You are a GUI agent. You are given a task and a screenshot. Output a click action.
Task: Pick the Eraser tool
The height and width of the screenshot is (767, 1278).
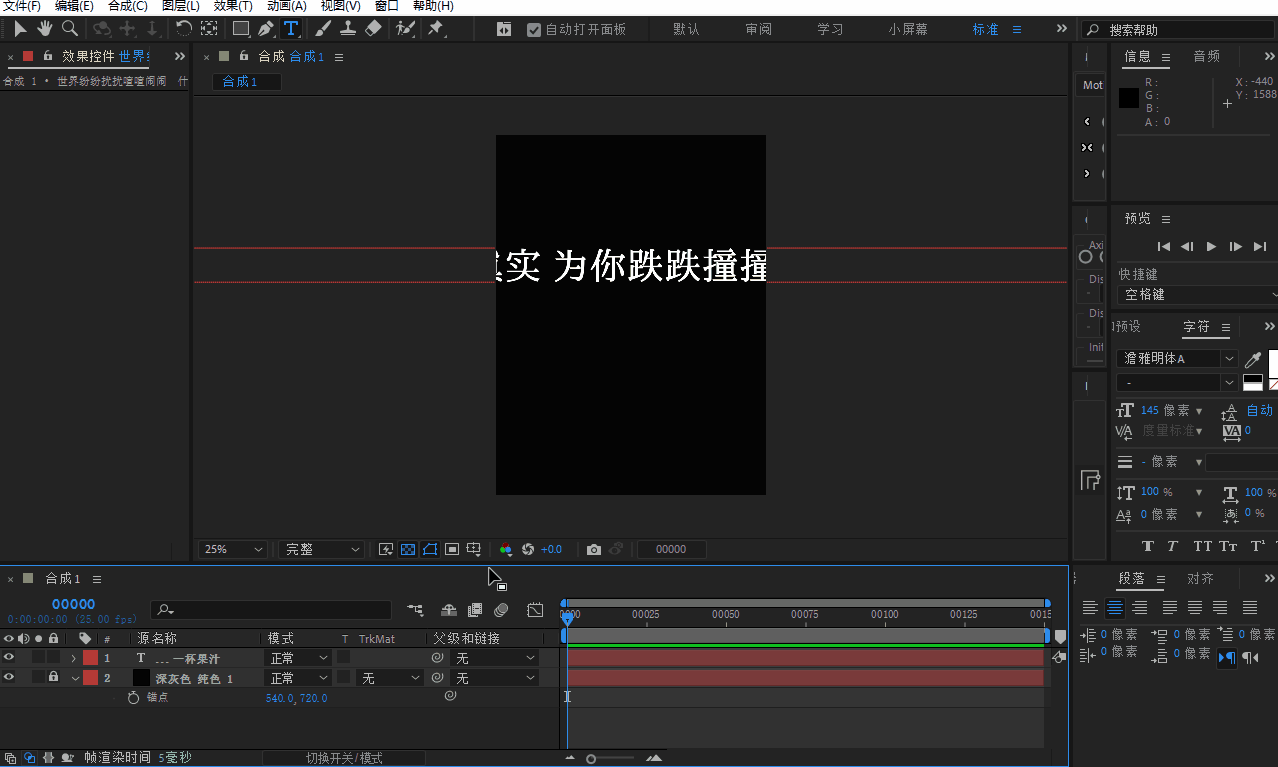[373, 29]
